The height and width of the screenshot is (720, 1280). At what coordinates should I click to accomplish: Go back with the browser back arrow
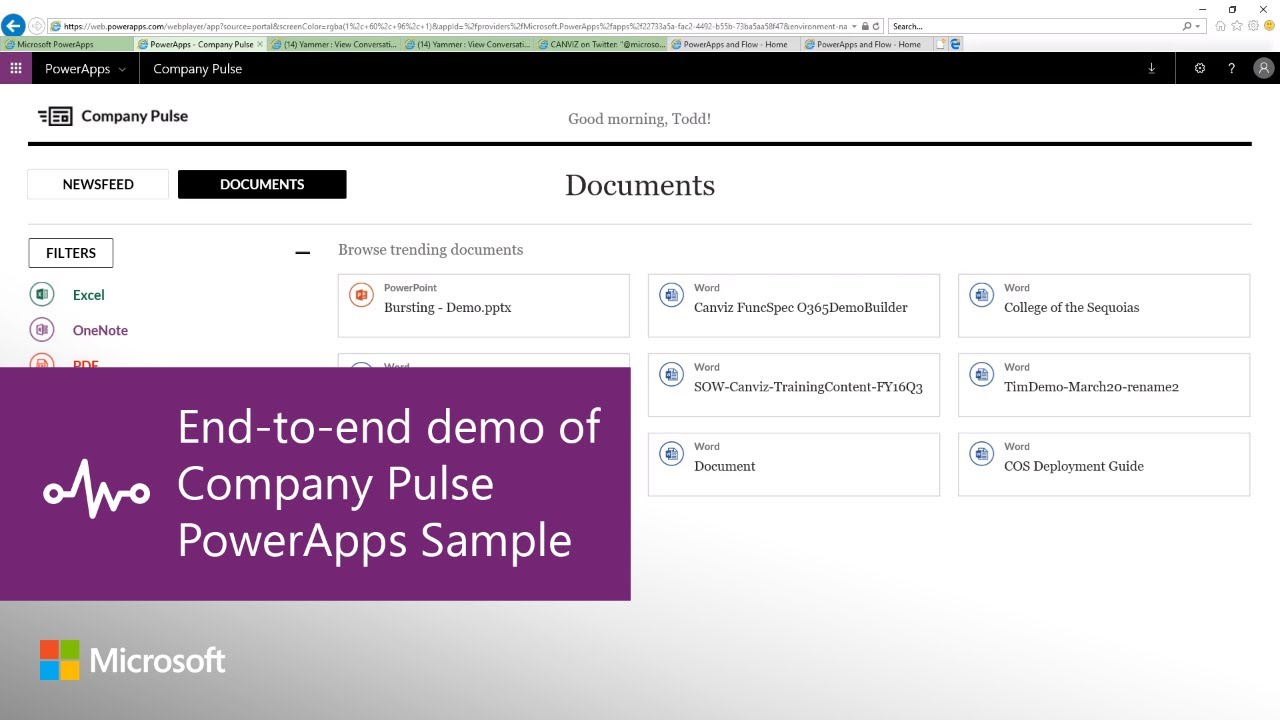(13, 26)
